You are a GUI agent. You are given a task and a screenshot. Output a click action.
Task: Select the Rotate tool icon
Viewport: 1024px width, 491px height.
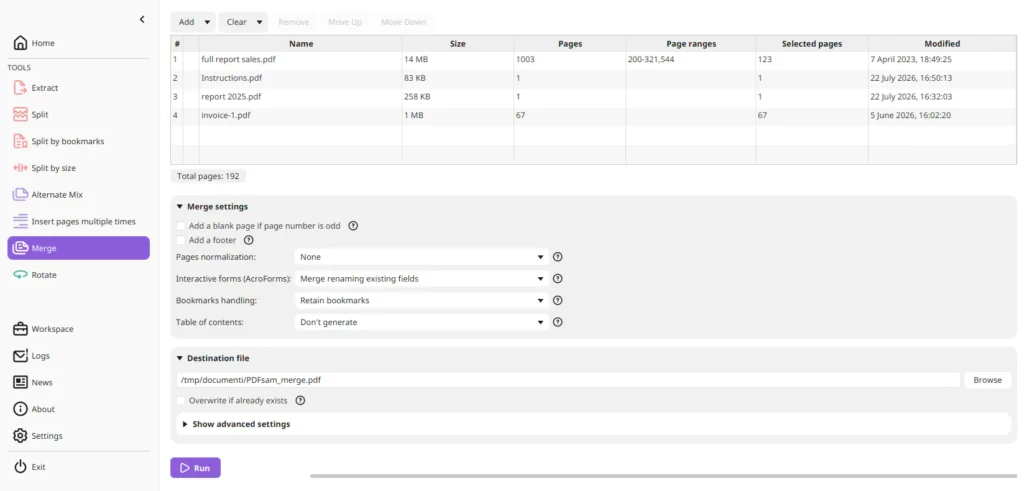20,275
